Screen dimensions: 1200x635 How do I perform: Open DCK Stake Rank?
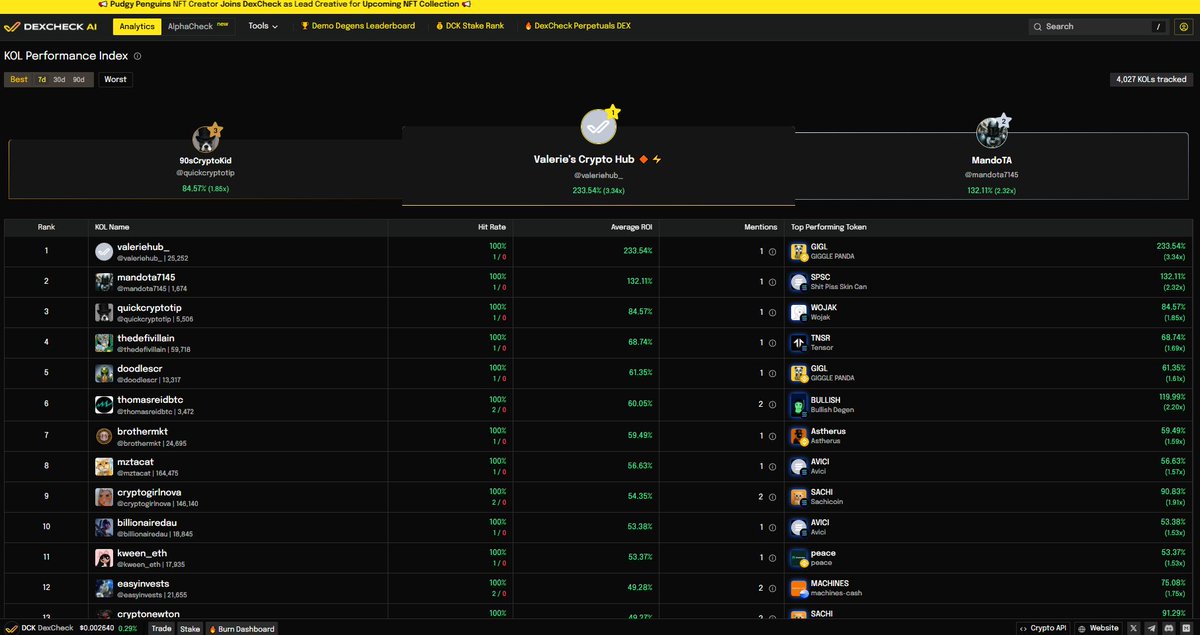pyautogui.click(x=469, y=26)
